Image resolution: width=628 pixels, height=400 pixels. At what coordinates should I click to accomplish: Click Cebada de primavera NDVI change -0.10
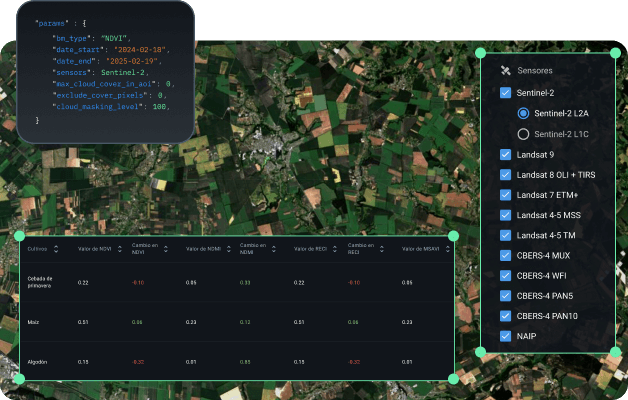coord(138,283)
